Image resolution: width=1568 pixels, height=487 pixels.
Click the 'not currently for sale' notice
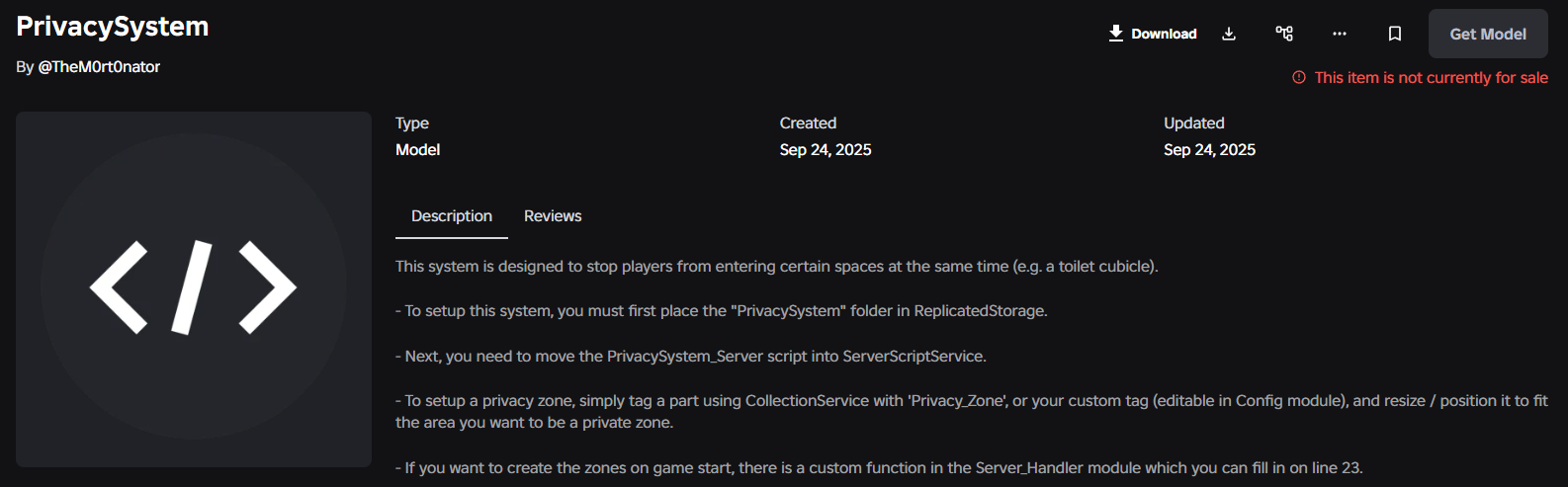point(1431,77)
